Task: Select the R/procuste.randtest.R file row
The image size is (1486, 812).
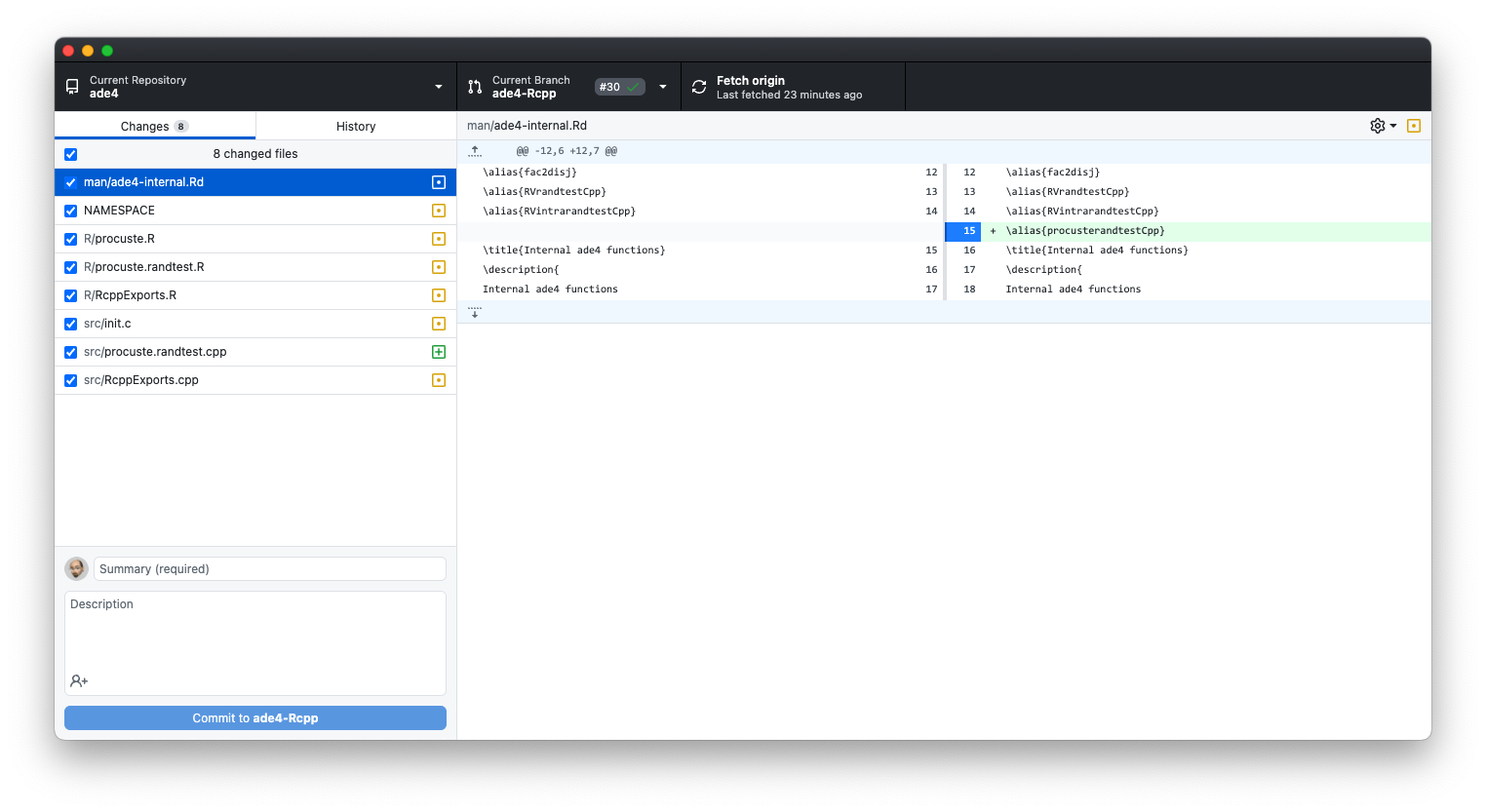Action: [x=255, y=267]
